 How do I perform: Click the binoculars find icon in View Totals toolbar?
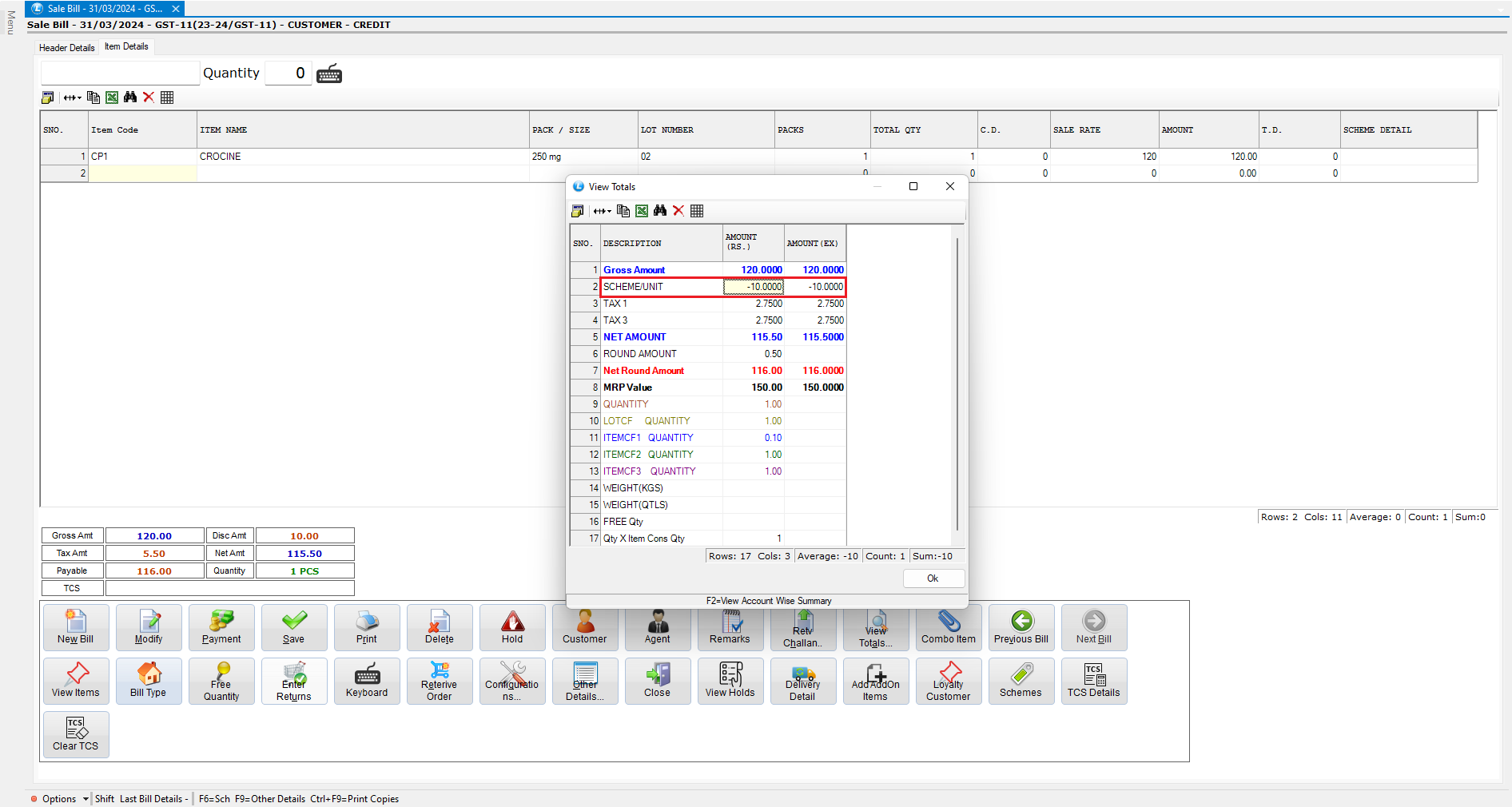click(x=660, y=211)
